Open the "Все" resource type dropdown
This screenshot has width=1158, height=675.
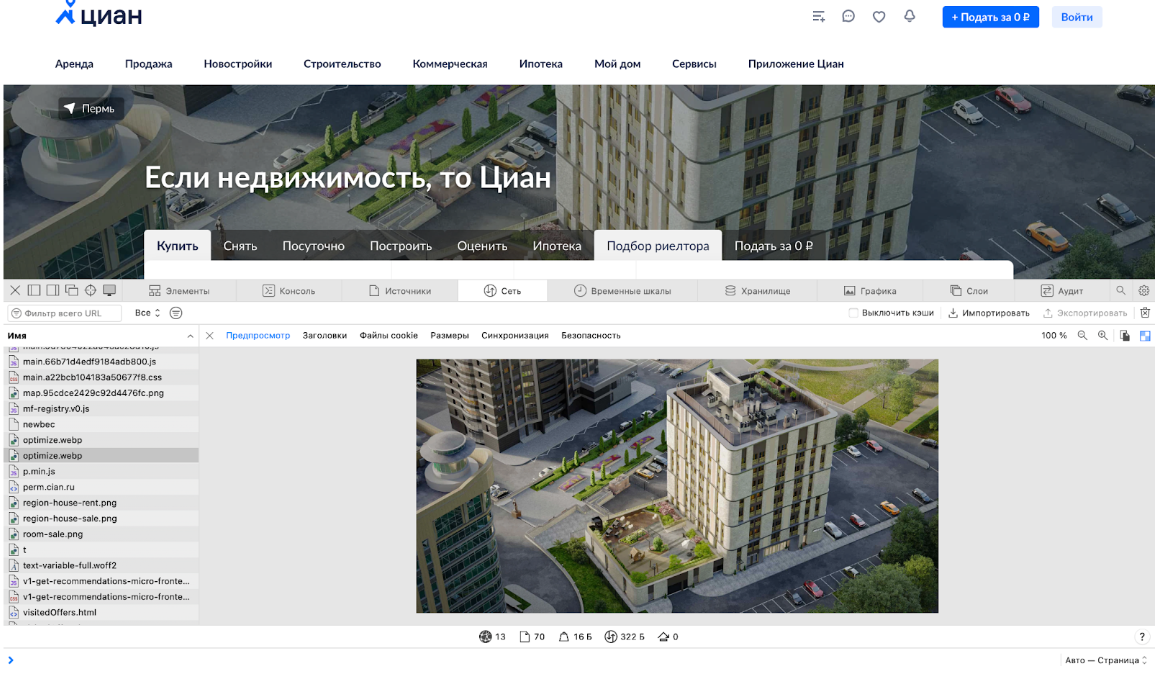coord(147,312)
